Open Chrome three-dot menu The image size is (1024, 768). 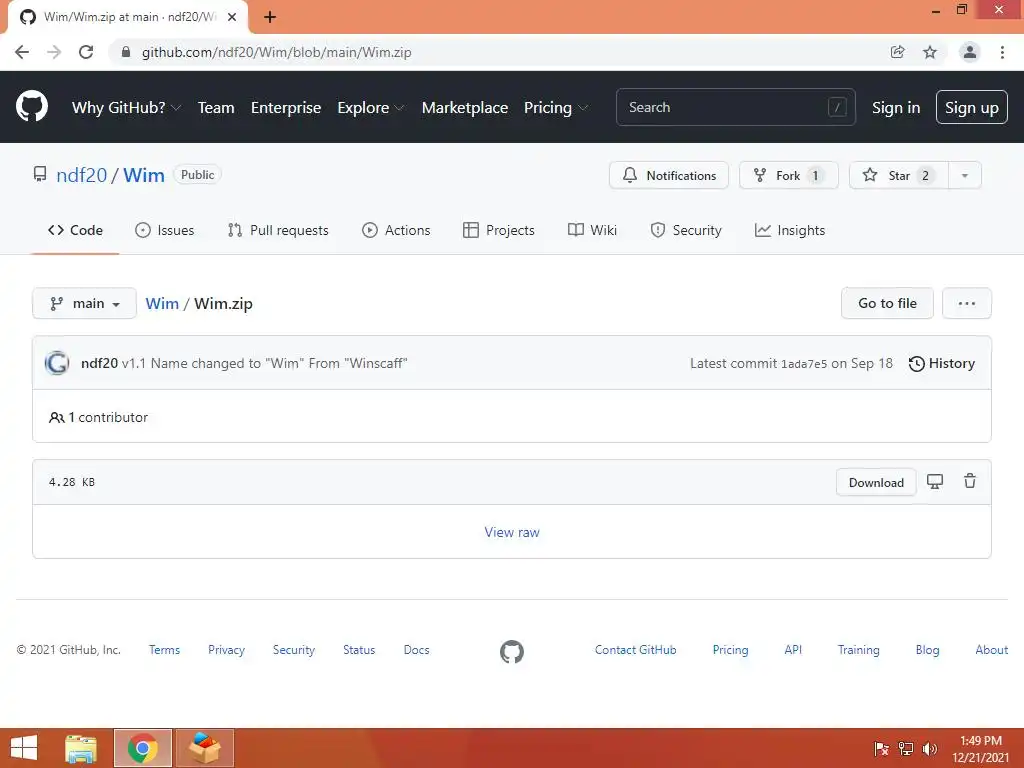(1002, 52)
